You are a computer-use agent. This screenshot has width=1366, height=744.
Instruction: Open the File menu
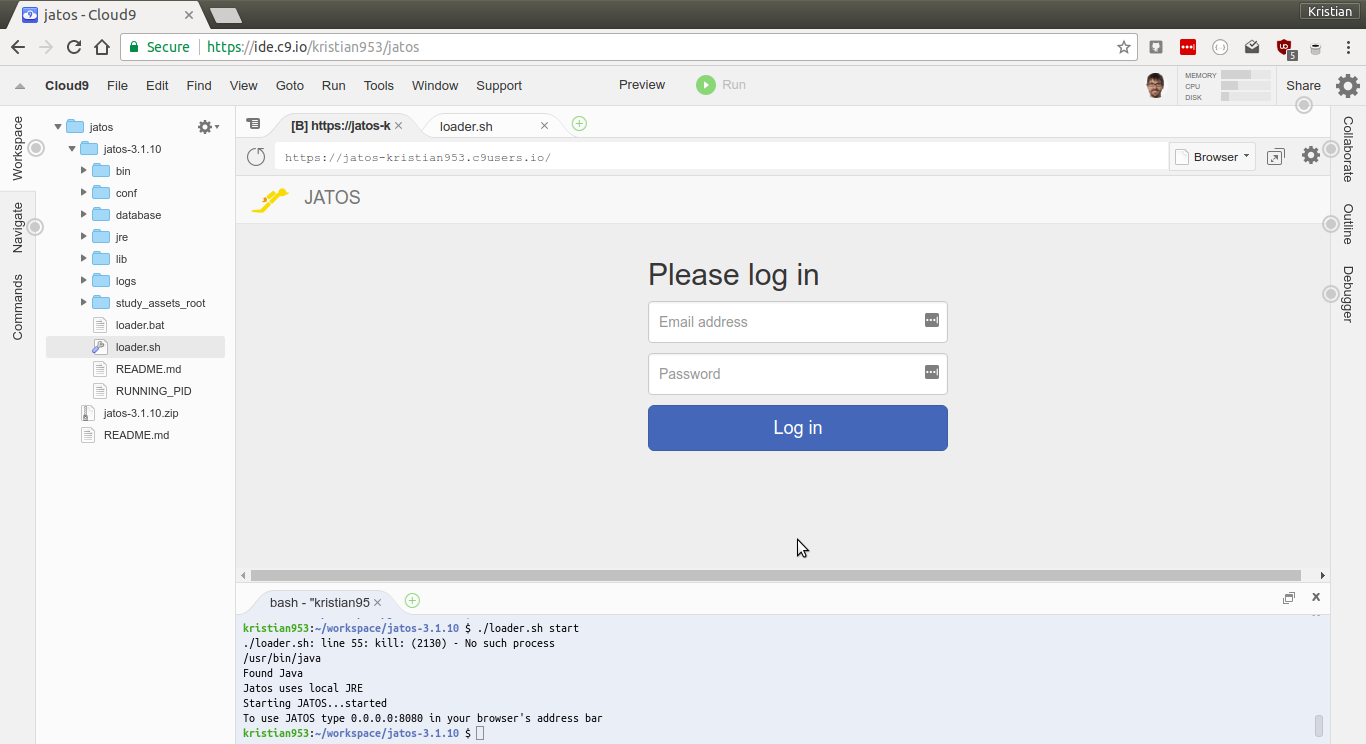pos(117,86)
